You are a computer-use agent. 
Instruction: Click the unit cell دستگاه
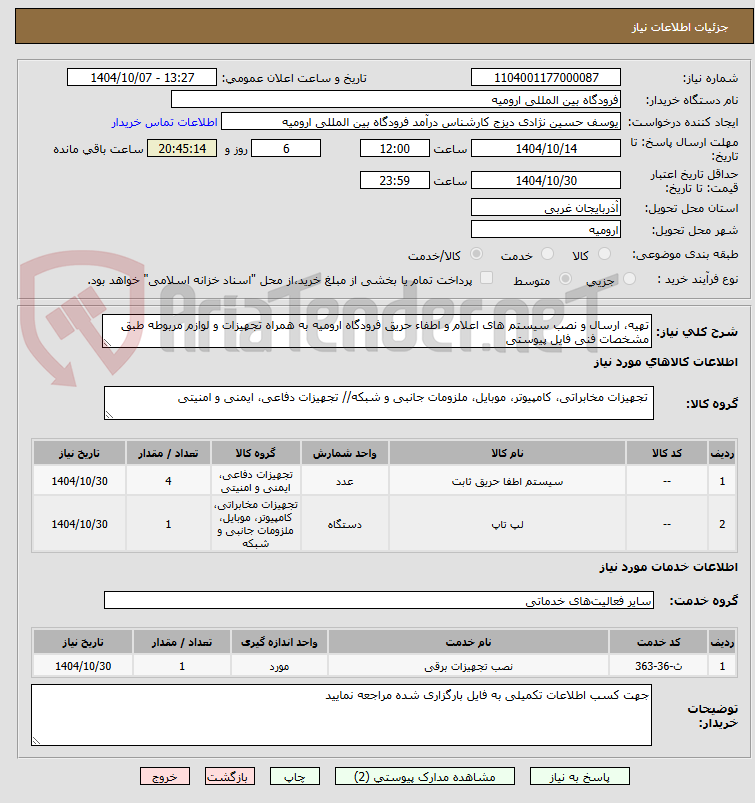pos(345,524)
